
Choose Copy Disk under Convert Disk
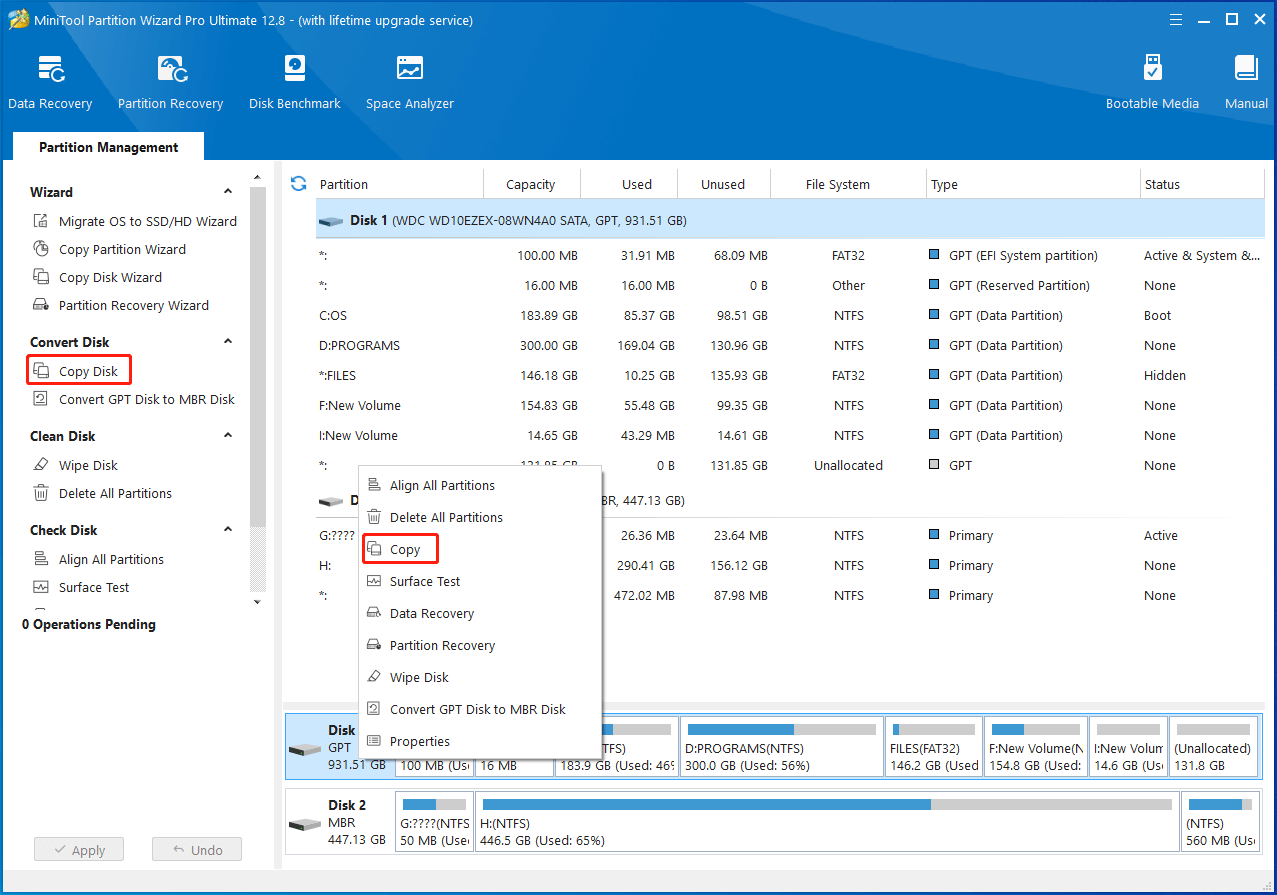pyautogui.click(x=79, y=371)
